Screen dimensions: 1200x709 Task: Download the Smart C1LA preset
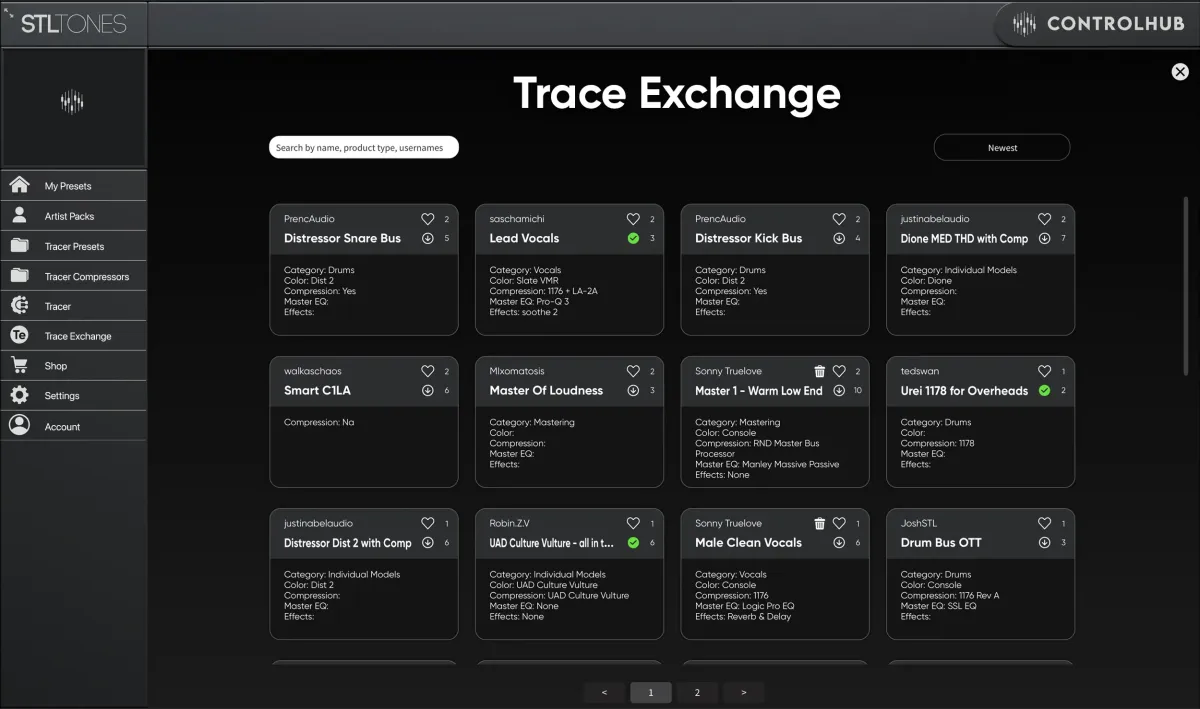coord(428,390)
